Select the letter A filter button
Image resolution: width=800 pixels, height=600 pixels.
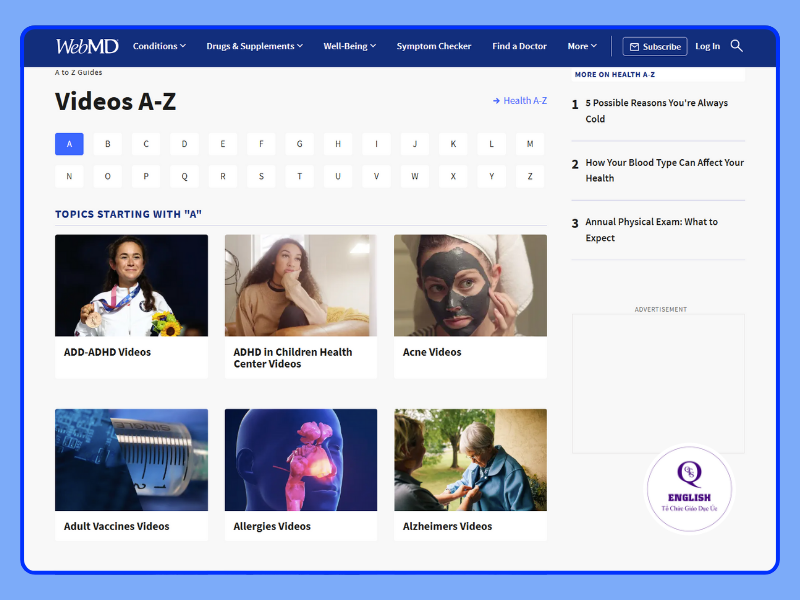(69, 144)
